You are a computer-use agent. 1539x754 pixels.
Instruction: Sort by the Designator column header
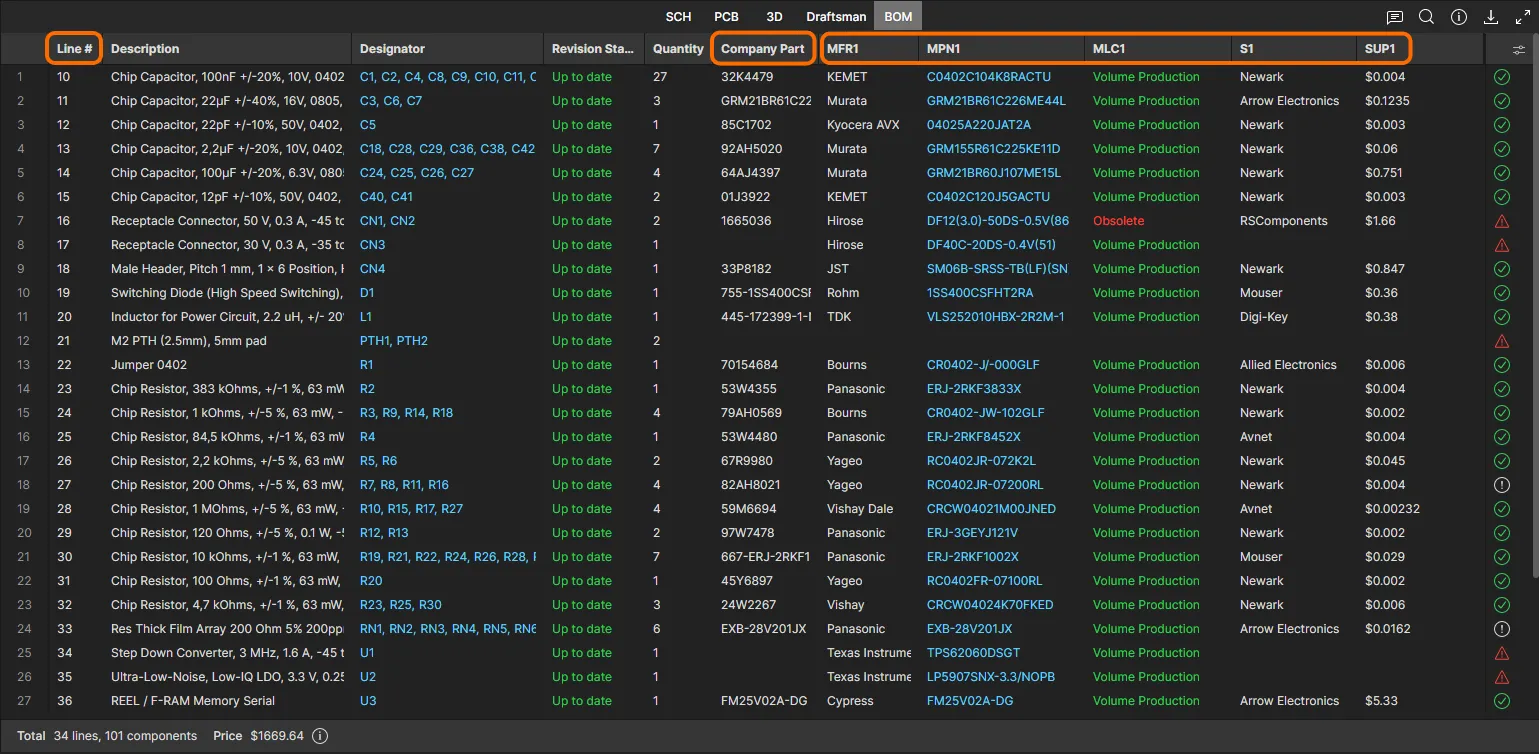(392, 49)
